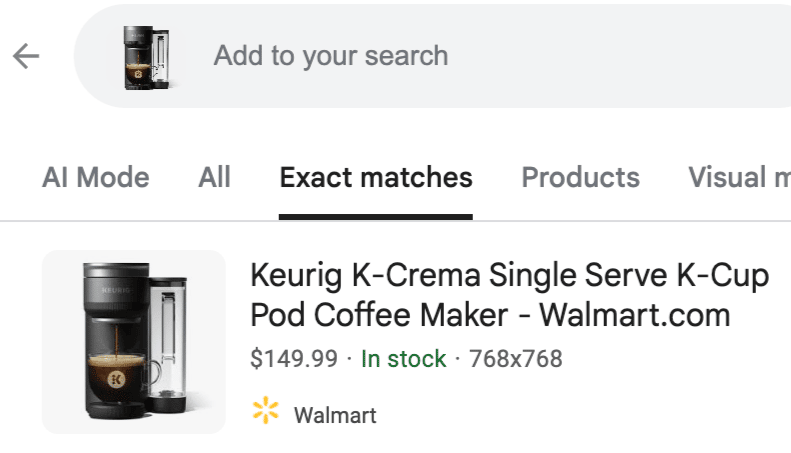
Task: Open the partially visible Visual matches tab
Action: (x=738, y=178)
